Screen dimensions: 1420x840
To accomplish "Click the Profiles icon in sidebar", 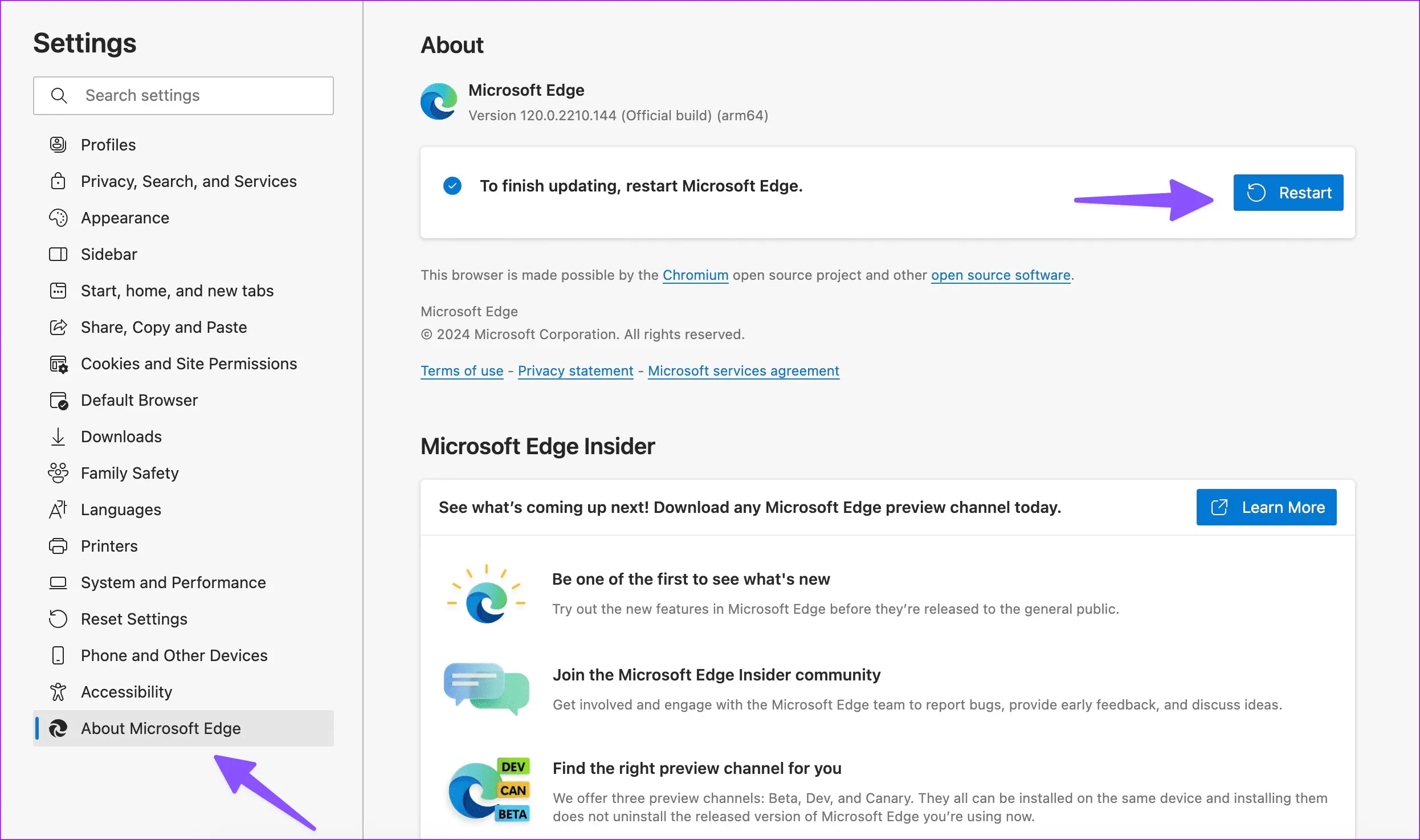I will coord(58,145).
